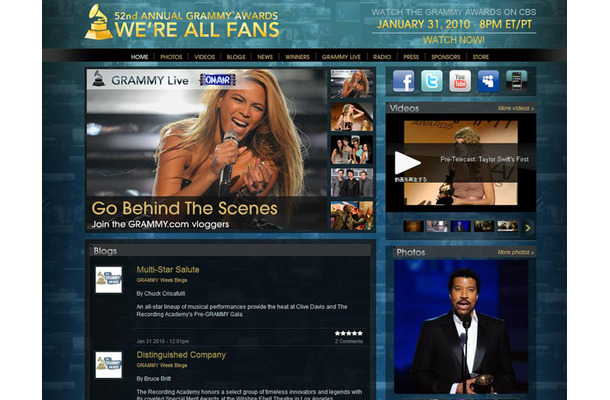This screenshot has width=610, height=400.
Task: Click the GRAMMY gramophone logo in header
Action: pyautogui.click(x=98, y=22)
